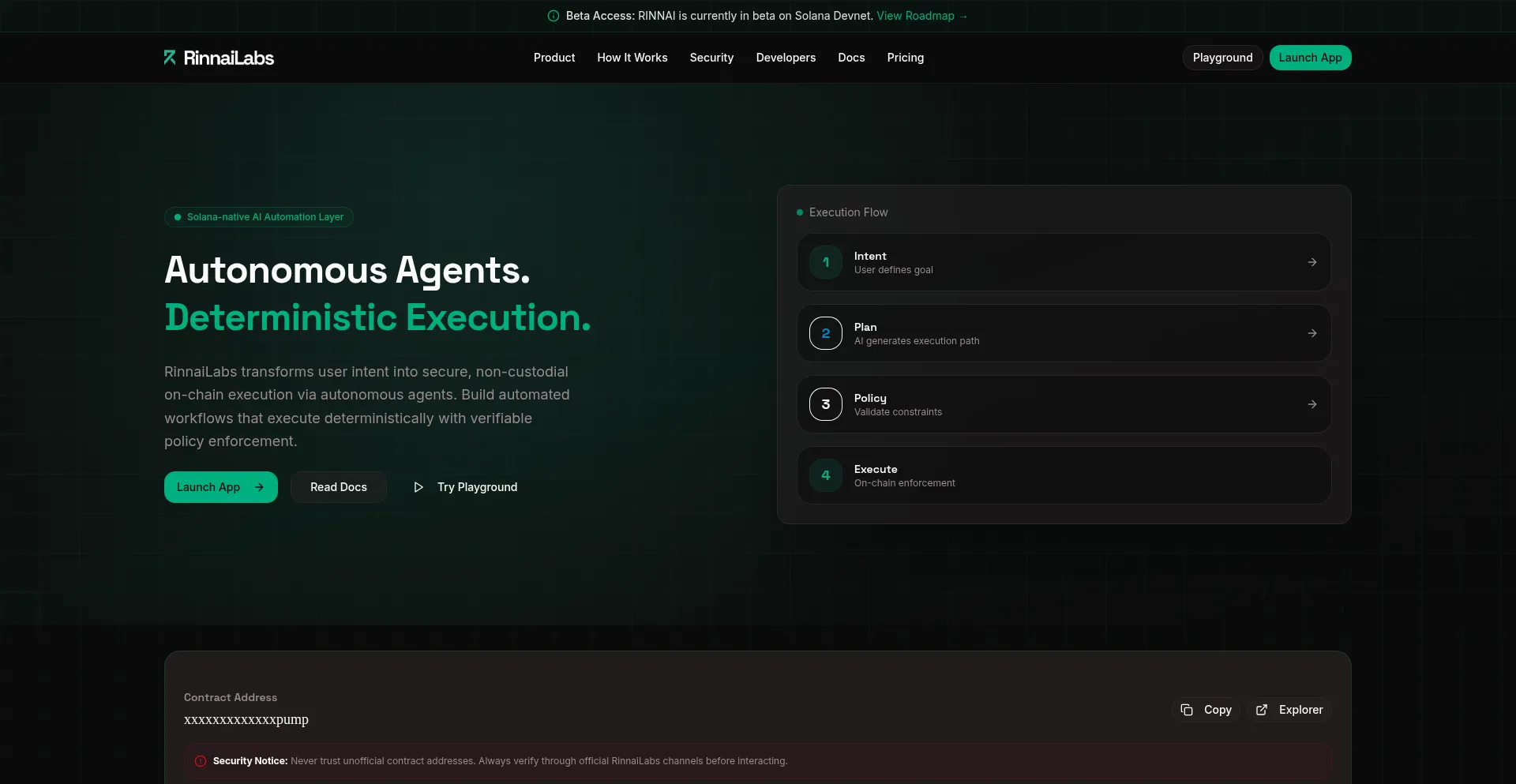
Task: Click the RinnaiLabs logo icon
Action: pos(170,58)
